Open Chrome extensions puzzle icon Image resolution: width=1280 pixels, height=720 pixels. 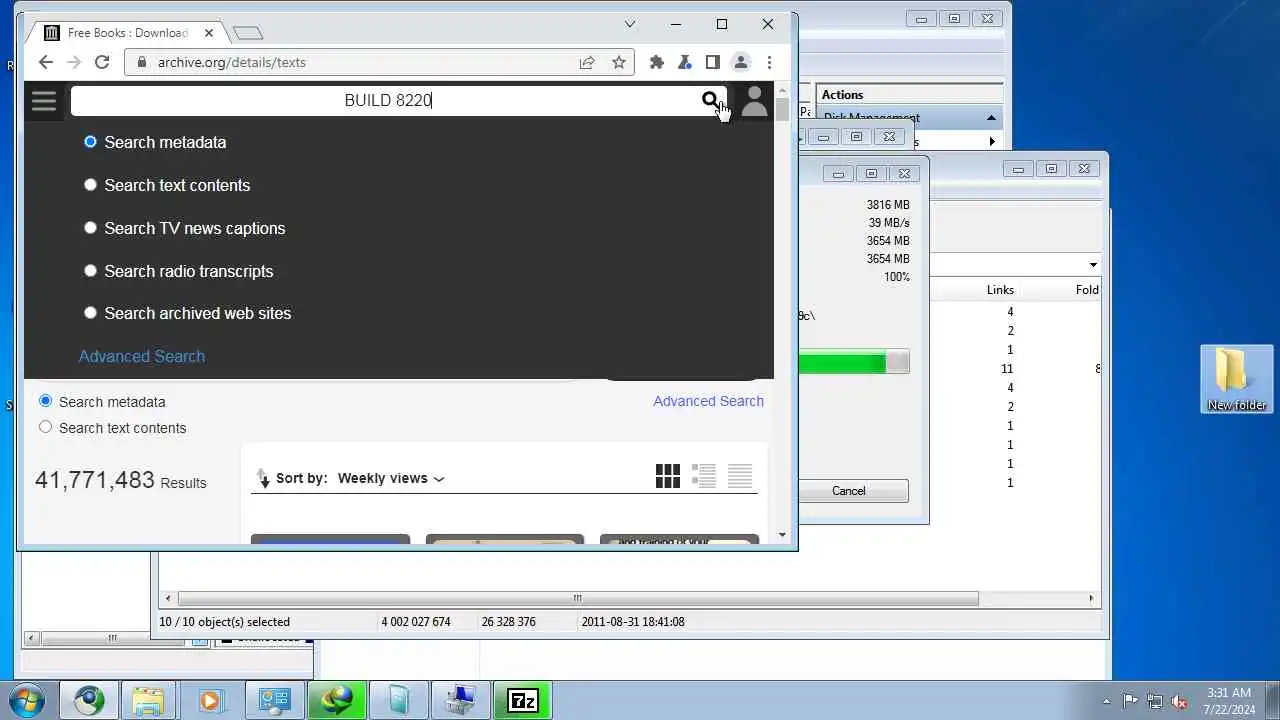[x=657, y=62]
